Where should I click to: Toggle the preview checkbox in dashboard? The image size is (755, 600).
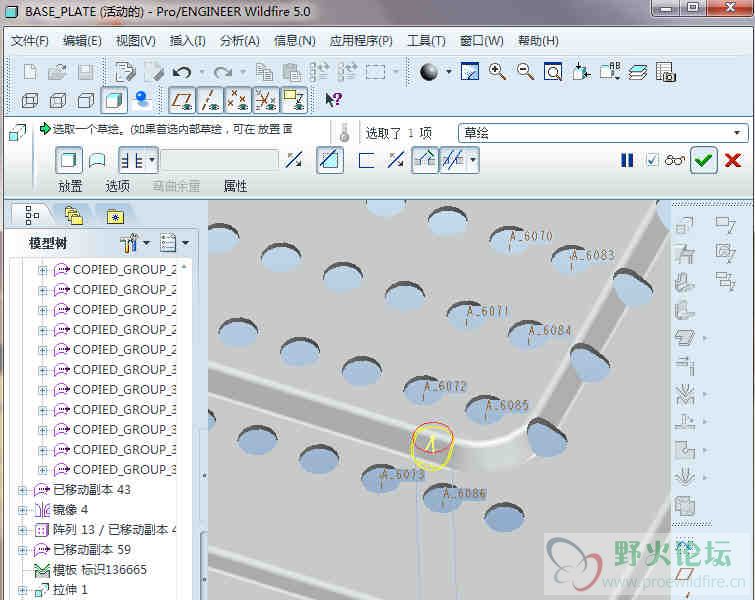(x=652, y=160)
